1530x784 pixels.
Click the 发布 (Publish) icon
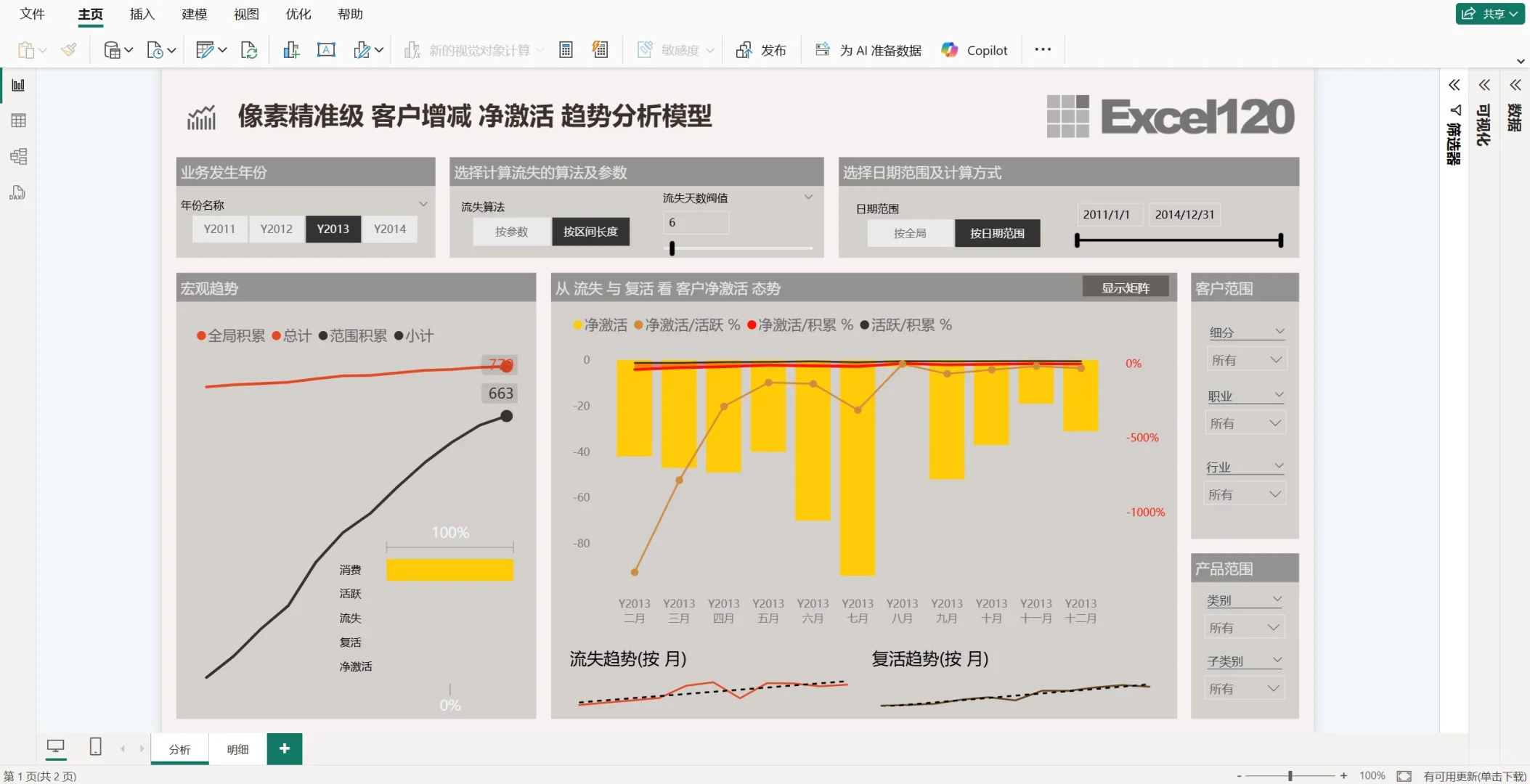pos(761,49)
